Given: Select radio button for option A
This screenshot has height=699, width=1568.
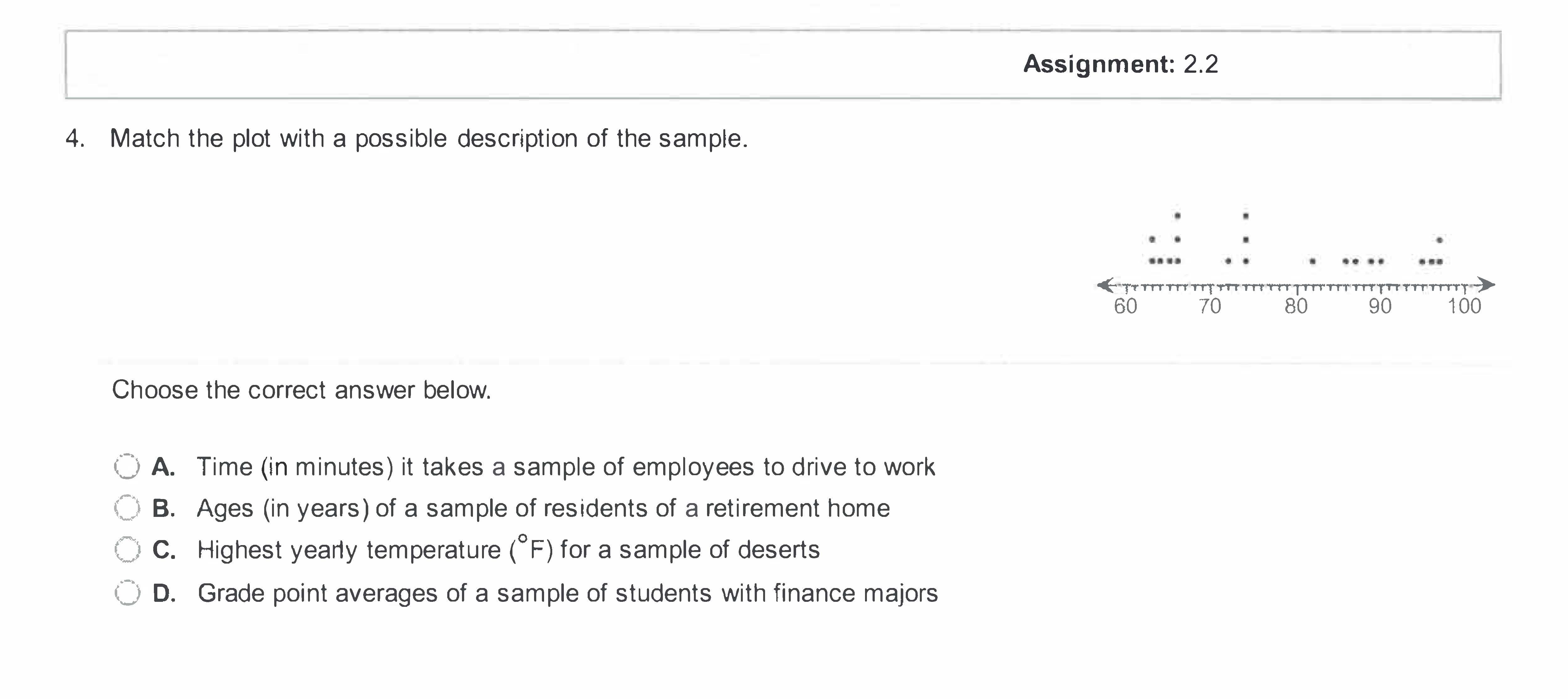Looking at the screenshot, I should (x=127, y=467).
